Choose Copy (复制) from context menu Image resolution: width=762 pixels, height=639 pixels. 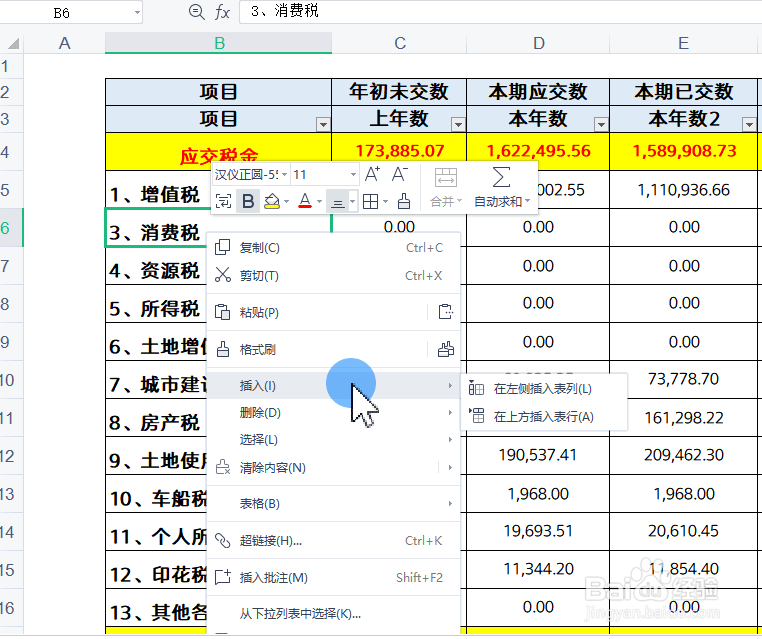(333, 248)
